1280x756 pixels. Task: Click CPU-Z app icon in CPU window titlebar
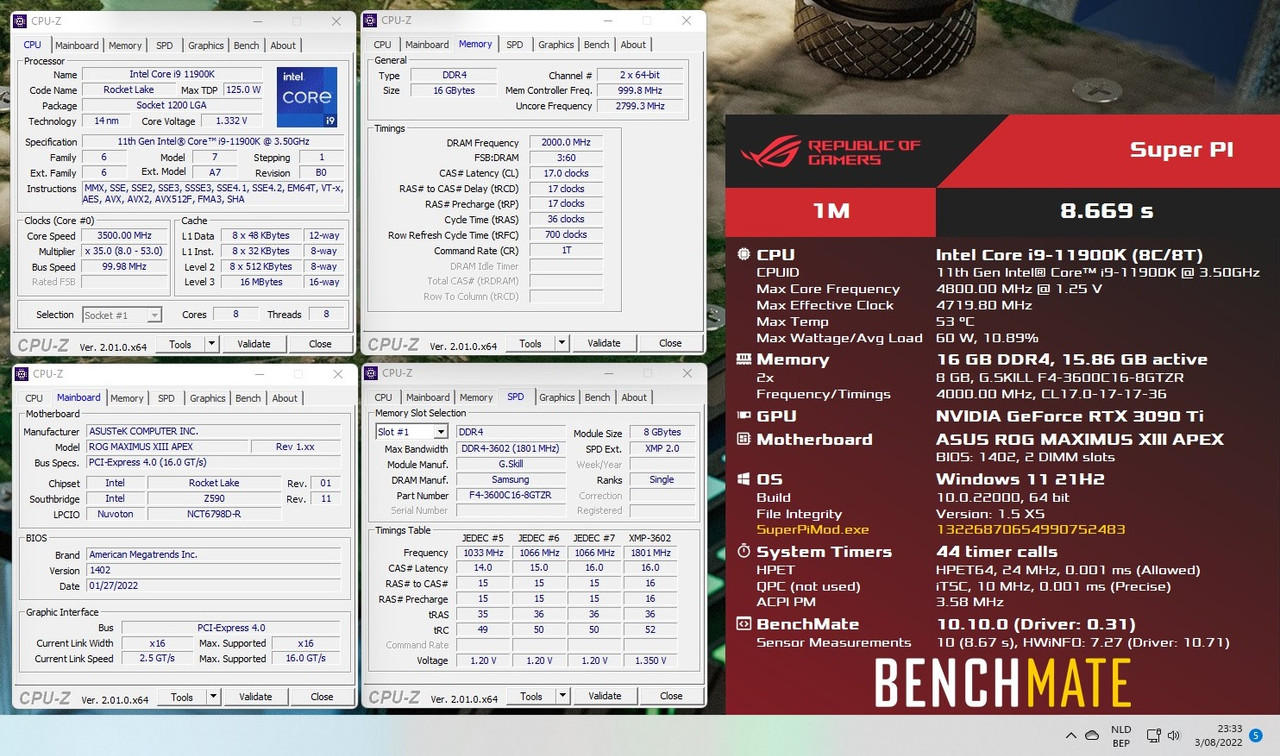pos(21,20)
